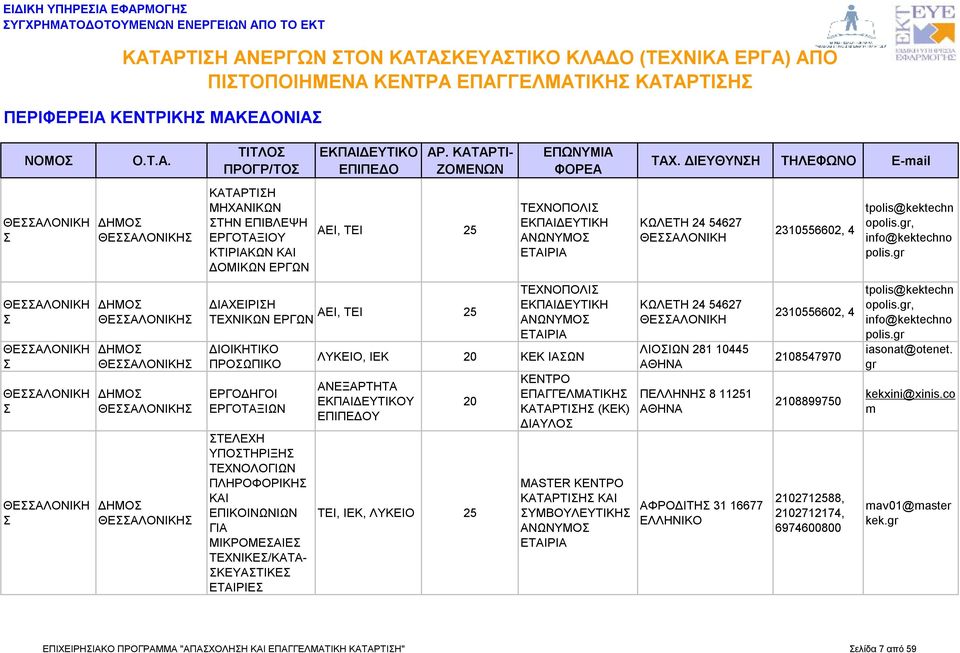Screen dimensions: 960x653
Task: Click phone number 2108547970
Action: coord(808,357)
